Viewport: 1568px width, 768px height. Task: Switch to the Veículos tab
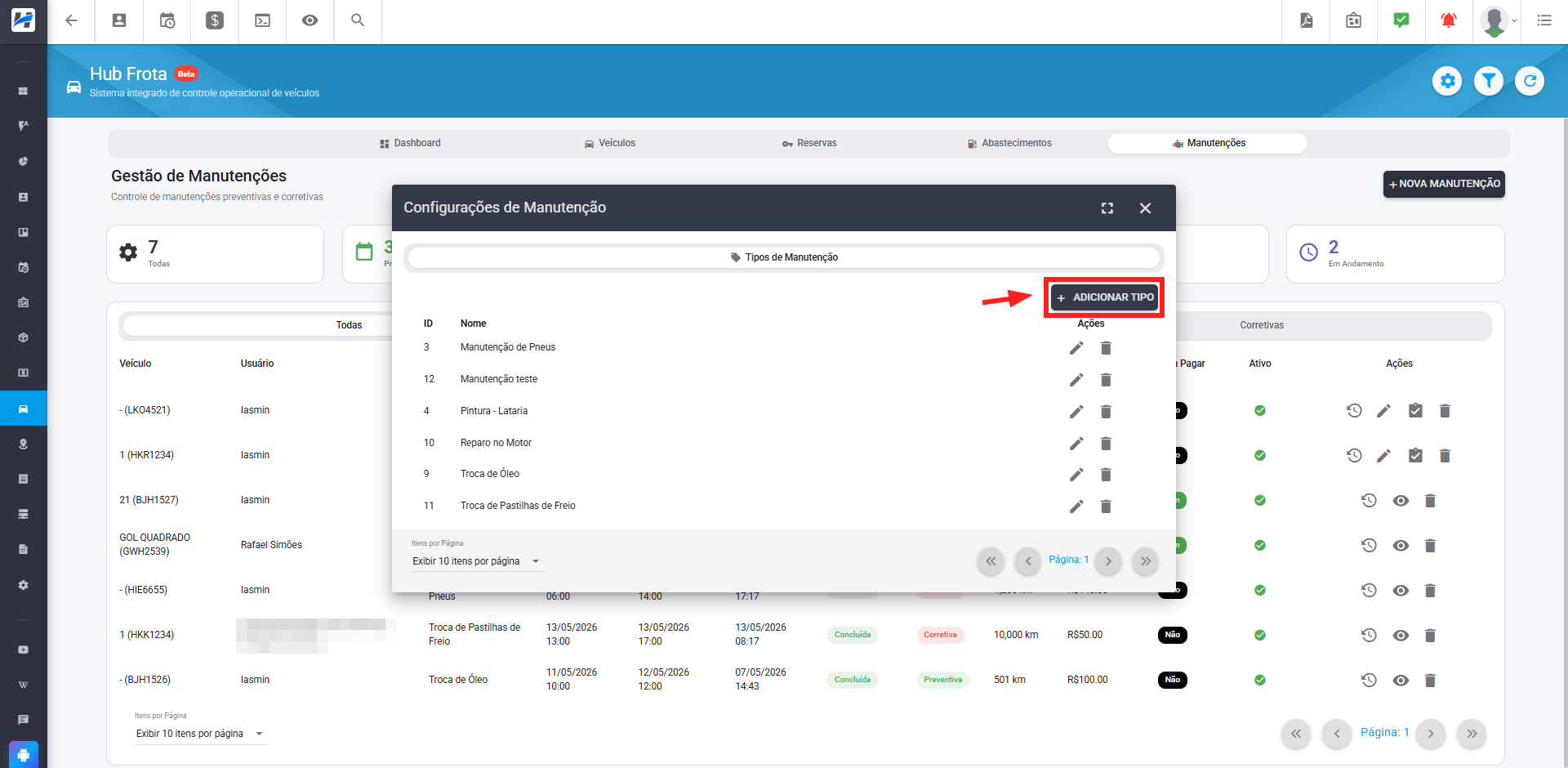(609, 143)
